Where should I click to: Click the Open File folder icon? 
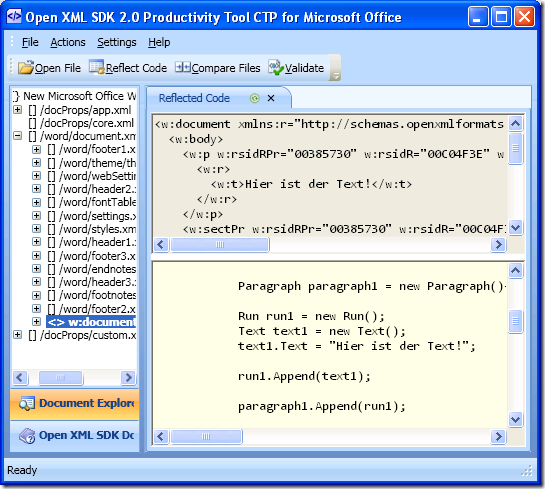click(x=26, y=67)
